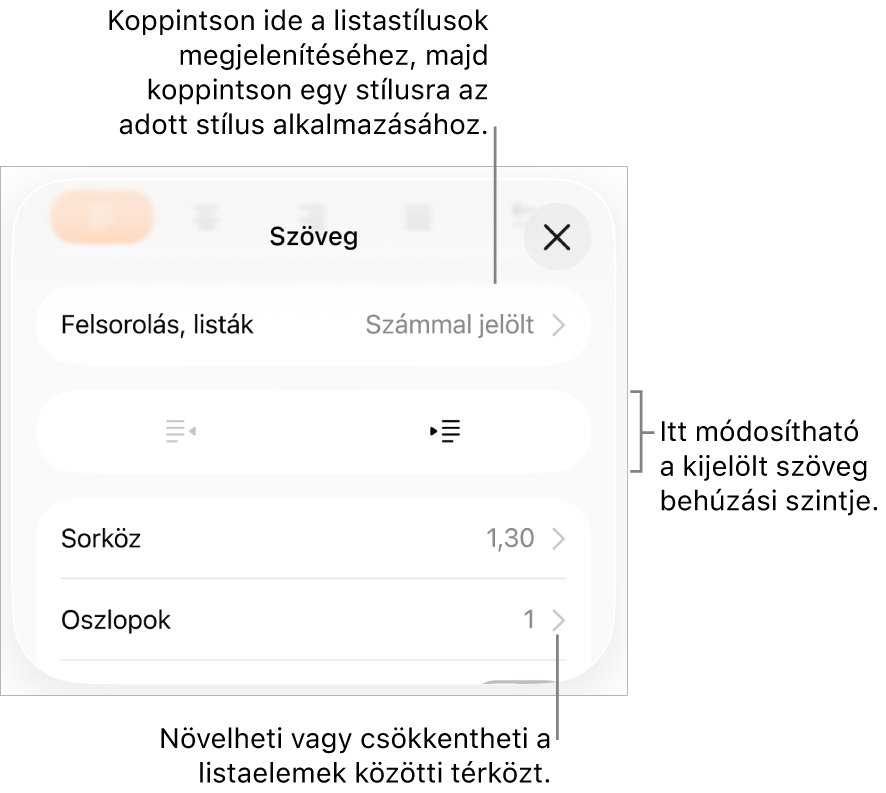Expand chevron next to 1,30 value
This screenshot has width=886, height=793.
coord(558,539)
